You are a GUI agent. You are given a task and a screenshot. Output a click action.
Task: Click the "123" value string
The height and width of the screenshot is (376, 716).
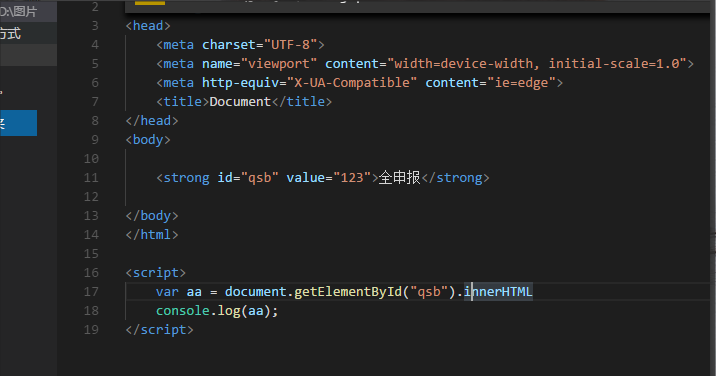(x=352, y=178)
